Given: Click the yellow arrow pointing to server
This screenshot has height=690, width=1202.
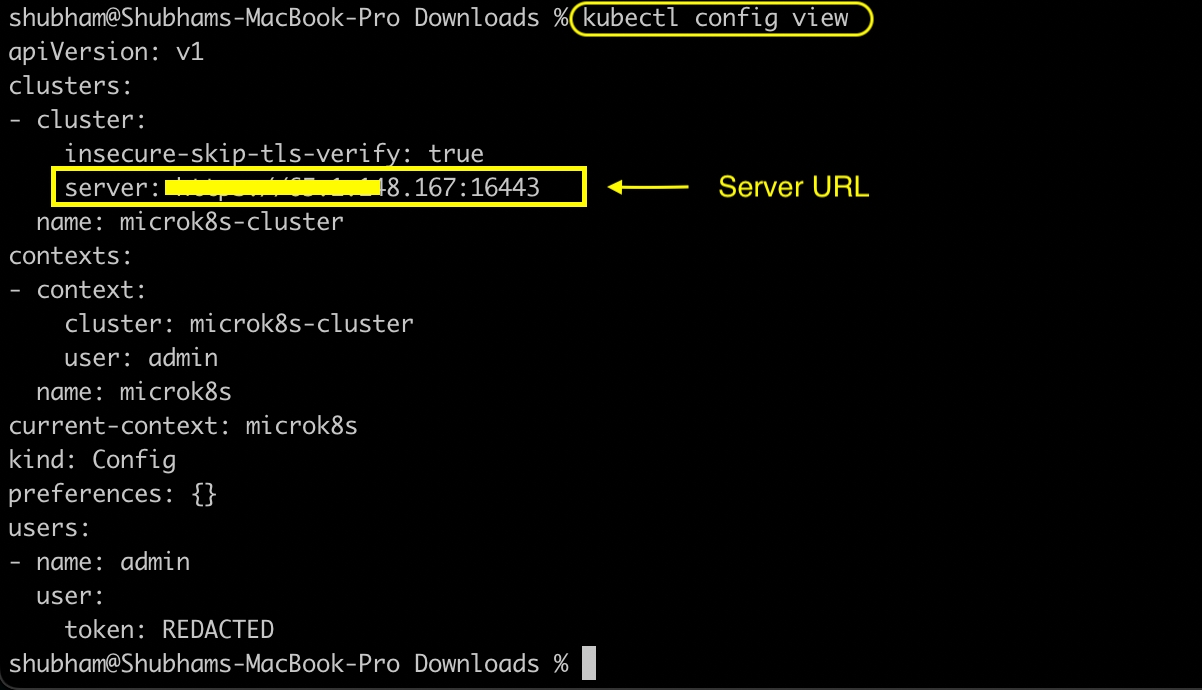Looking at the screenshot, I should click(x=648, y=187).
